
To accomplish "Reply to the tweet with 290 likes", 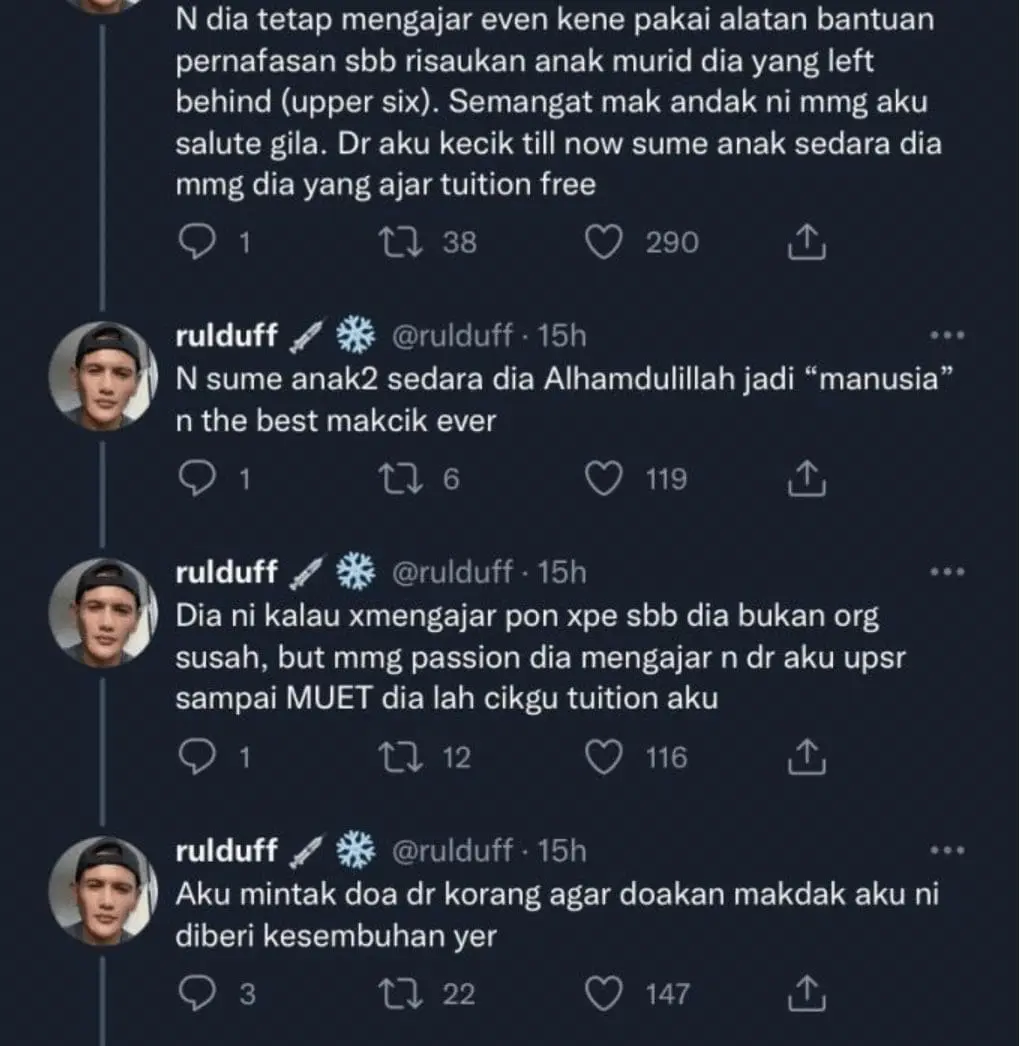I will tap(197, 243).
